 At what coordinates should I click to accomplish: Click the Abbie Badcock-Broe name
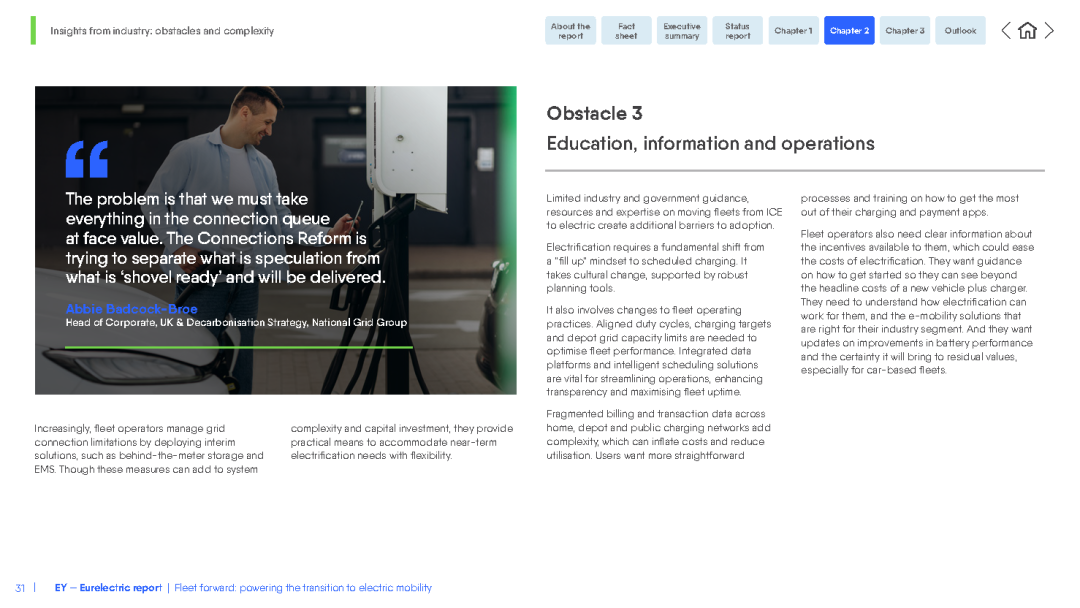pyautogui.click(x=132, y=309)
